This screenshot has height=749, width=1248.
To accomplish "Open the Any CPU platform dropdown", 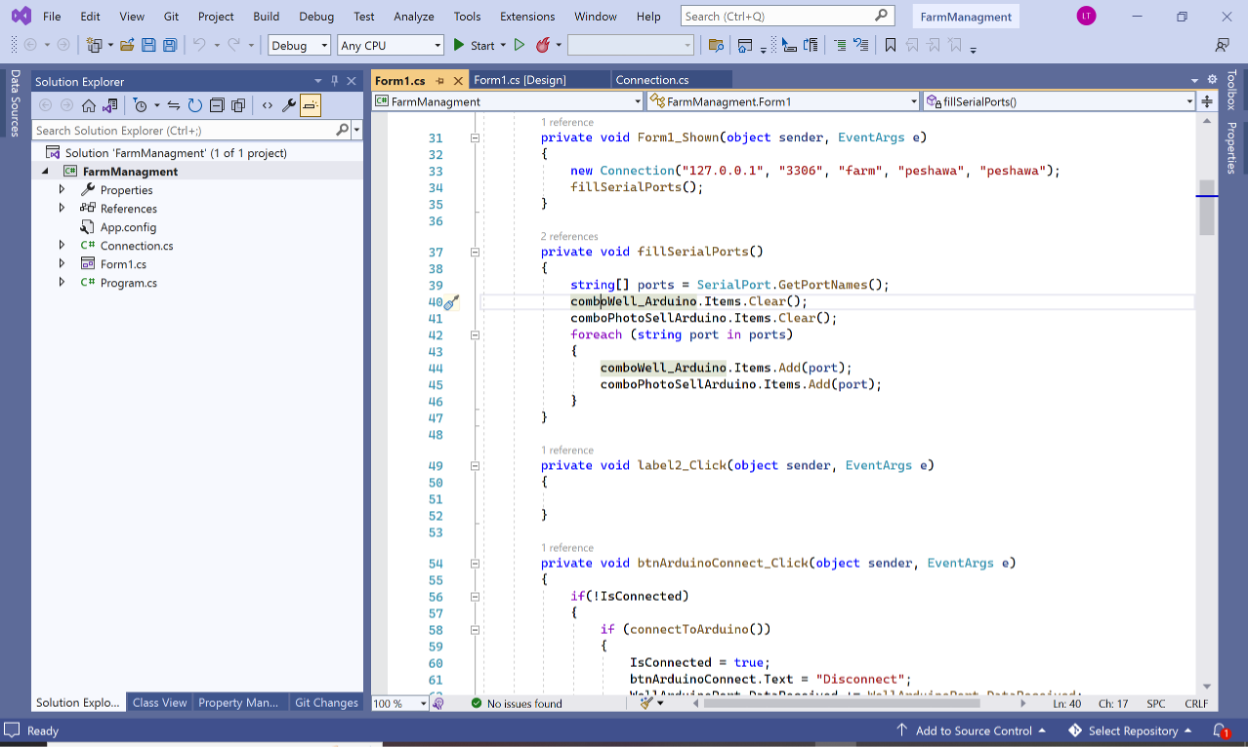I will click(390, 45).
